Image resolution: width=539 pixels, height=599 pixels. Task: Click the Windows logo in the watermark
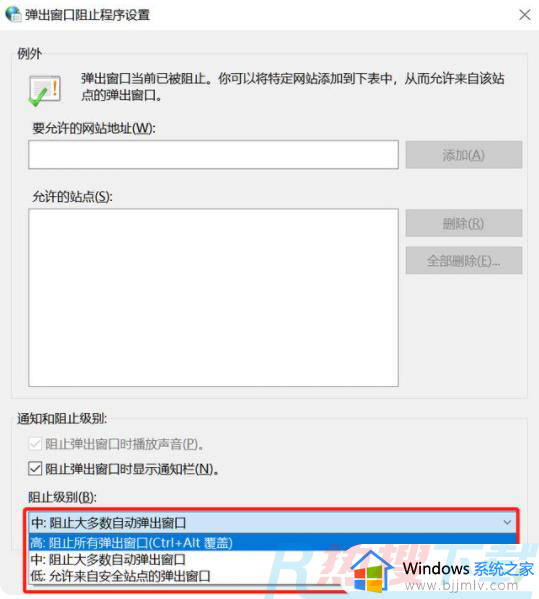368,577
